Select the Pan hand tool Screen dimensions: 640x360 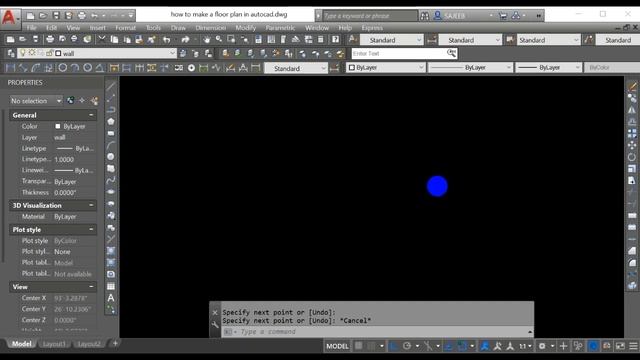(x=207, y=40)
